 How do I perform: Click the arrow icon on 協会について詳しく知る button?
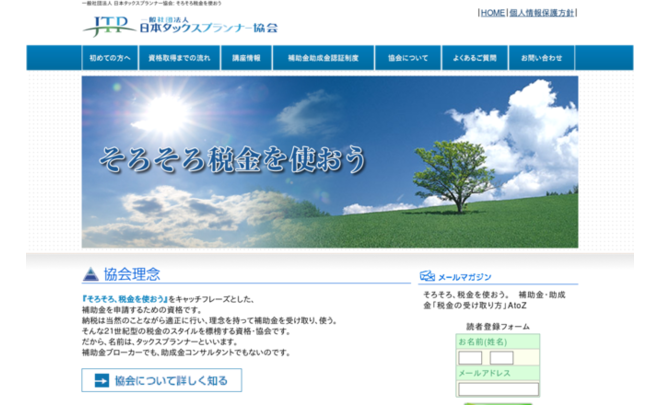(x=100, y=380)
